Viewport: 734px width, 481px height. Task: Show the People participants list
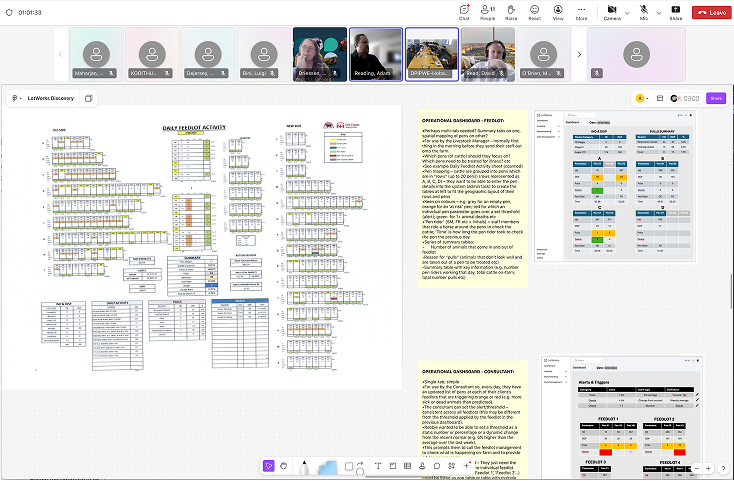pos(488,11)
